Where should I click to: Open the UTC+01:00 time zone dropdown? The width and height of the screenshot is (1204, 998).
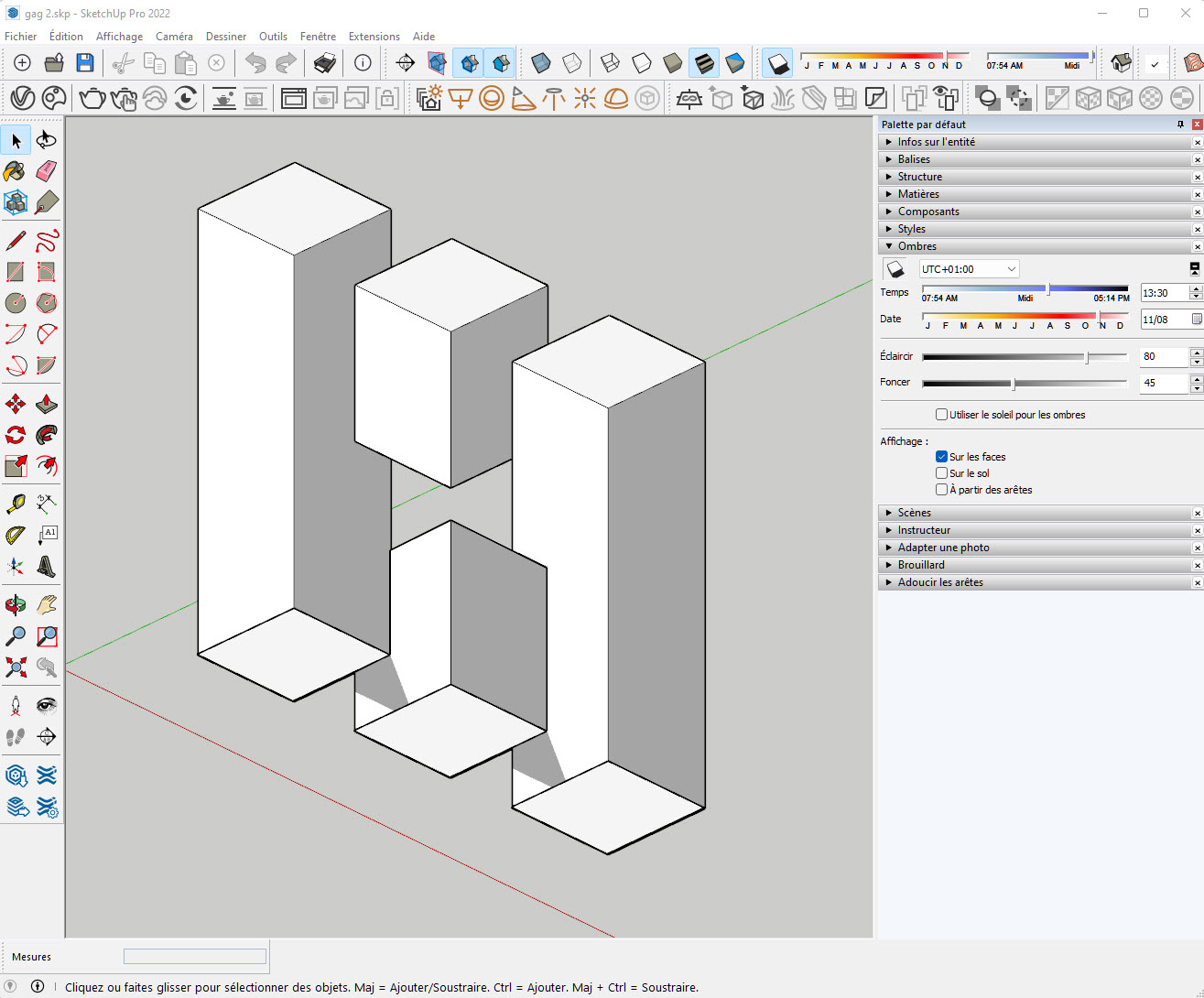tap(969, 269)
